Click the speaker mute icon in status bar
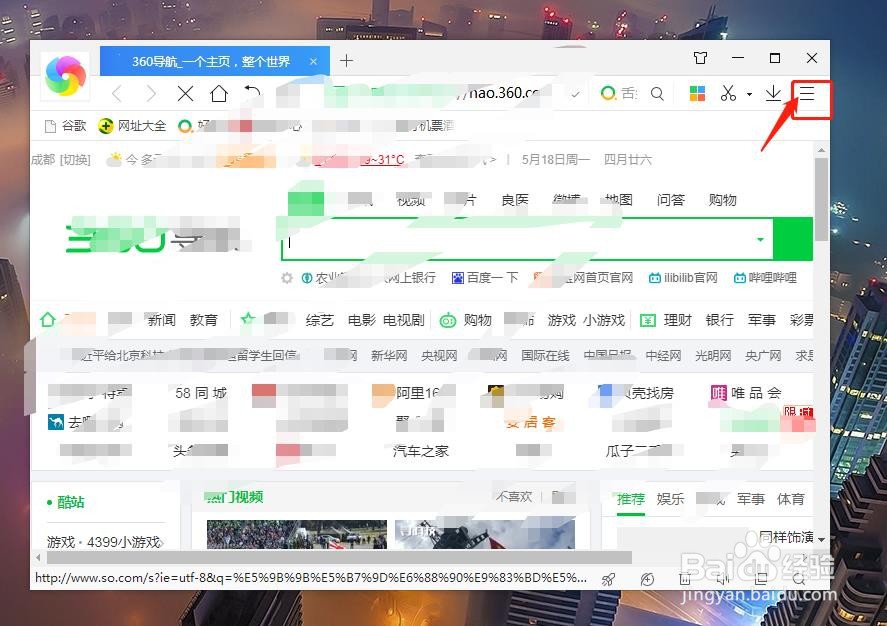The height and width of the screenshot is (626, 887). [x=721, y=579]
